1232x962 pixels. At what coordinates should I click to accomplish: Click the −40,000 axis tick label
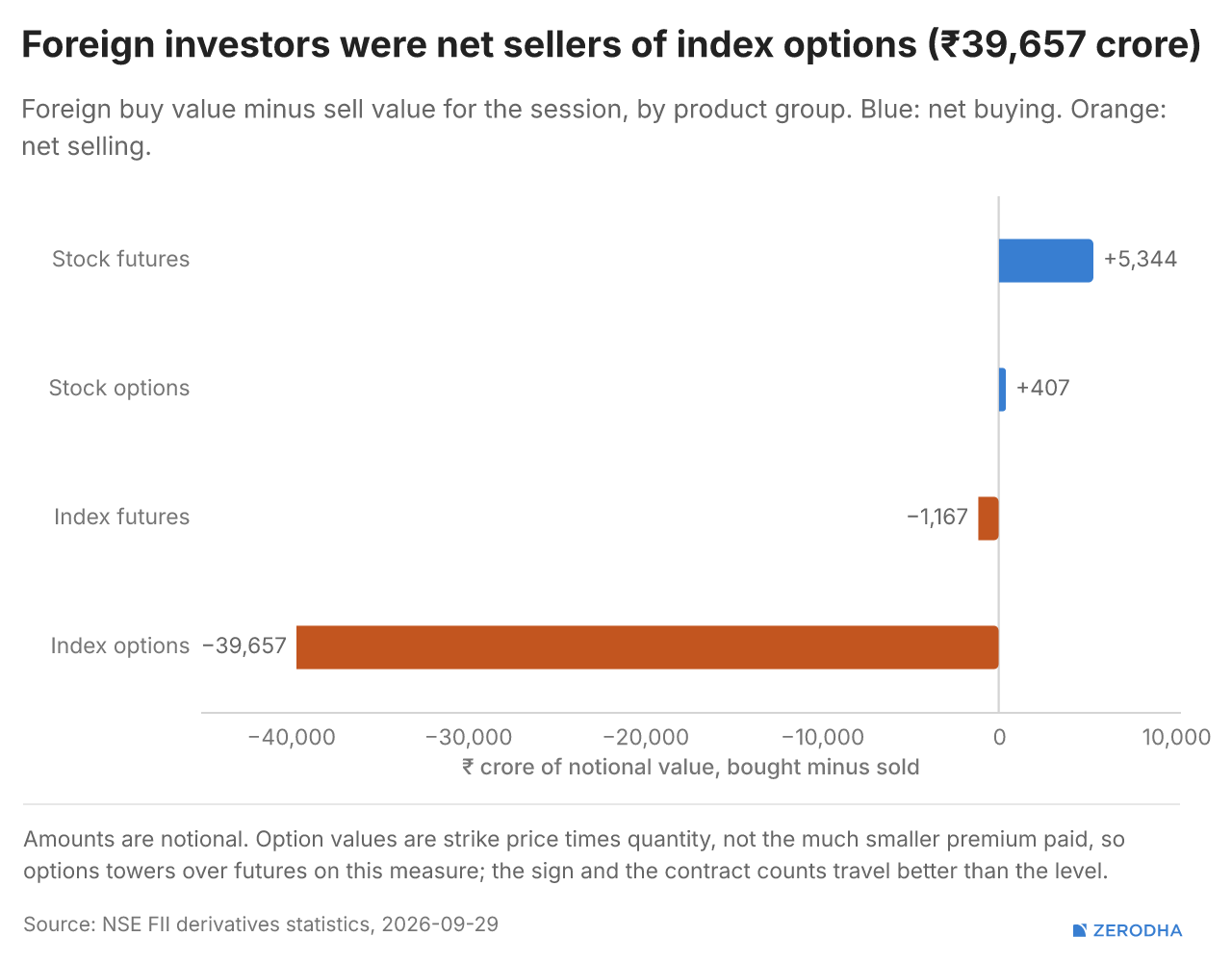tap(292, 738)
